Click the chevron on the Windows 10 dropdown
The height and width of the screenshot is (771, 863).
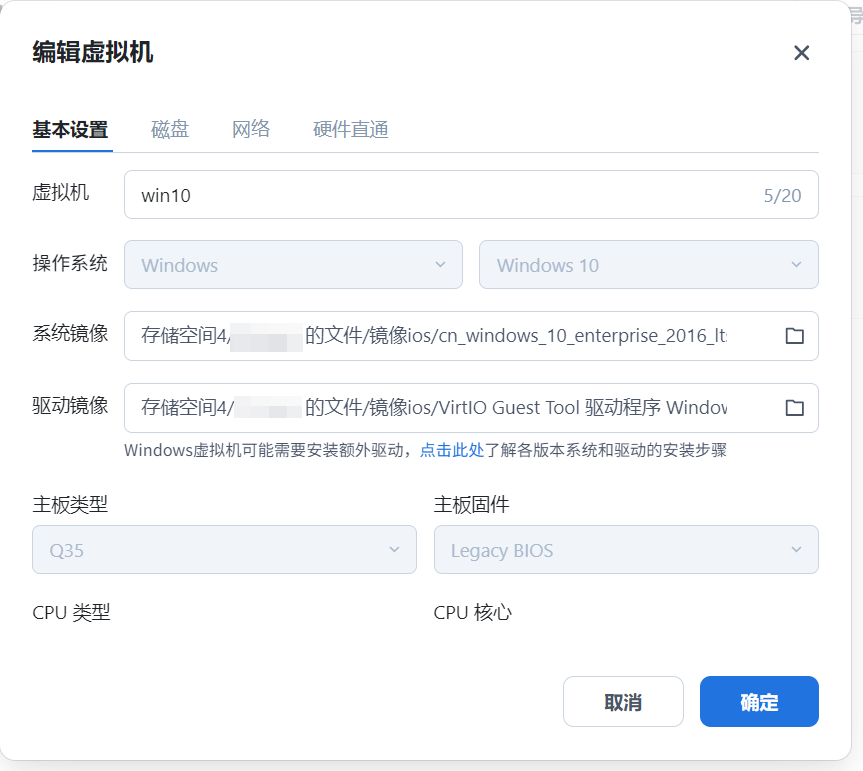tap(796, 265)
